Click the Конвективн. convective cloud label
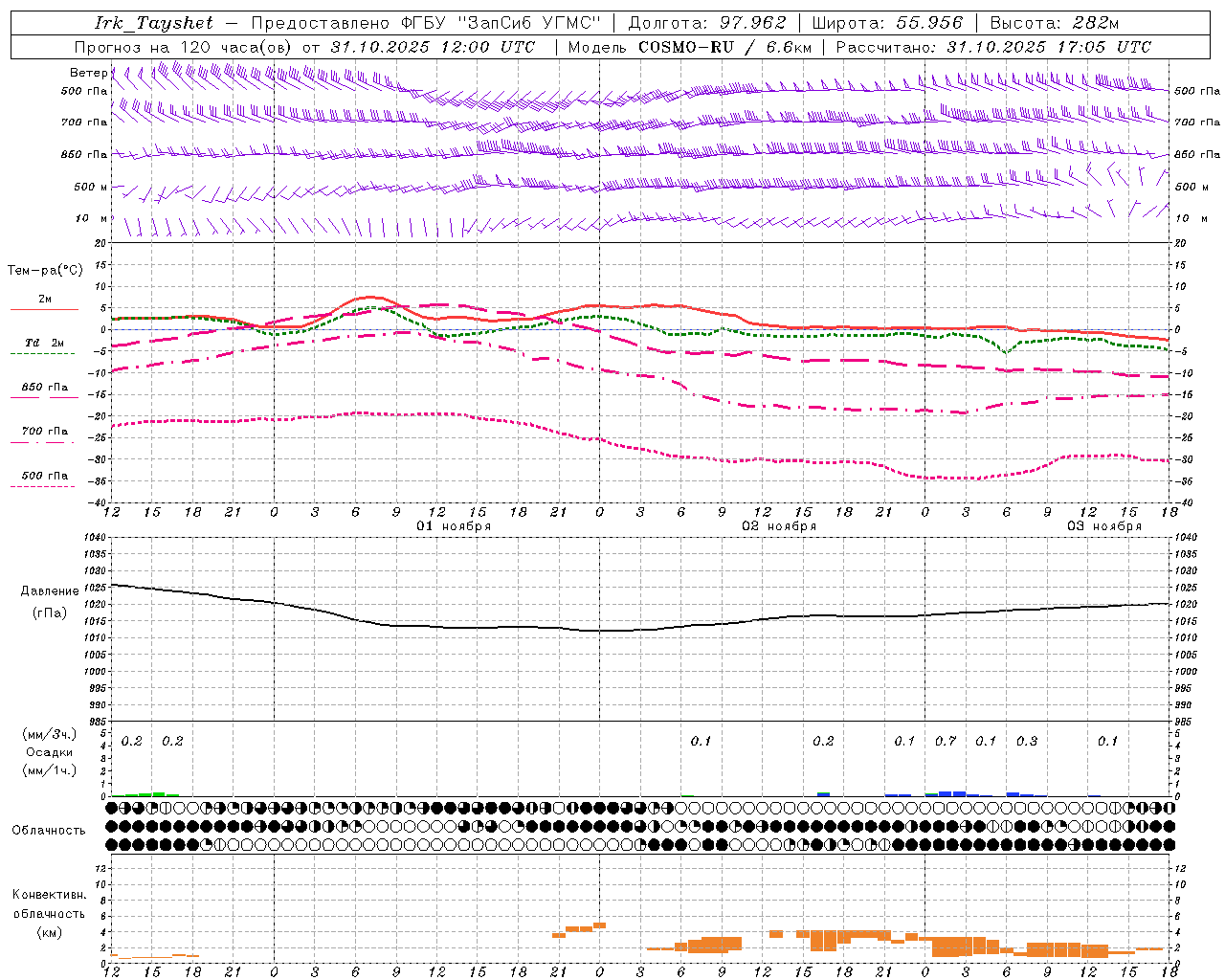 50,895
